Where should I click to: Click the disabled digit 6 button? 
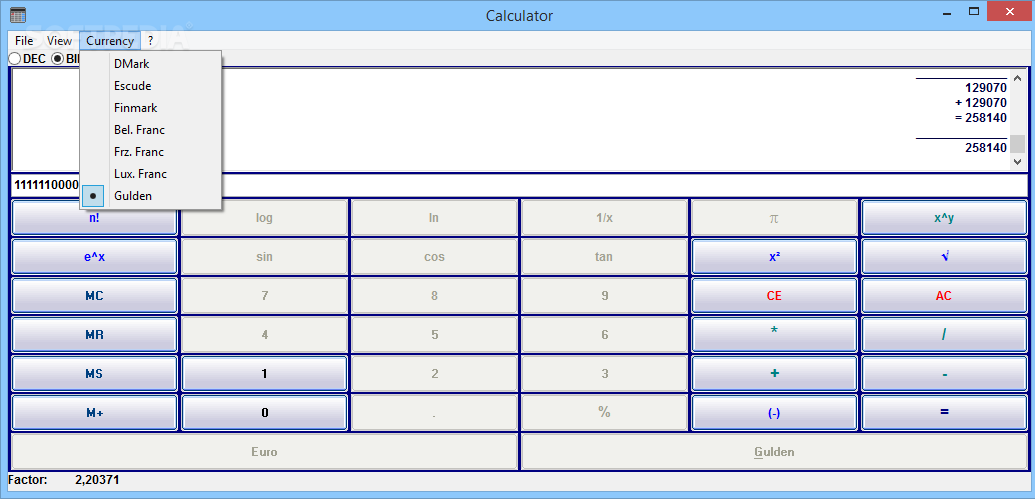604,335
